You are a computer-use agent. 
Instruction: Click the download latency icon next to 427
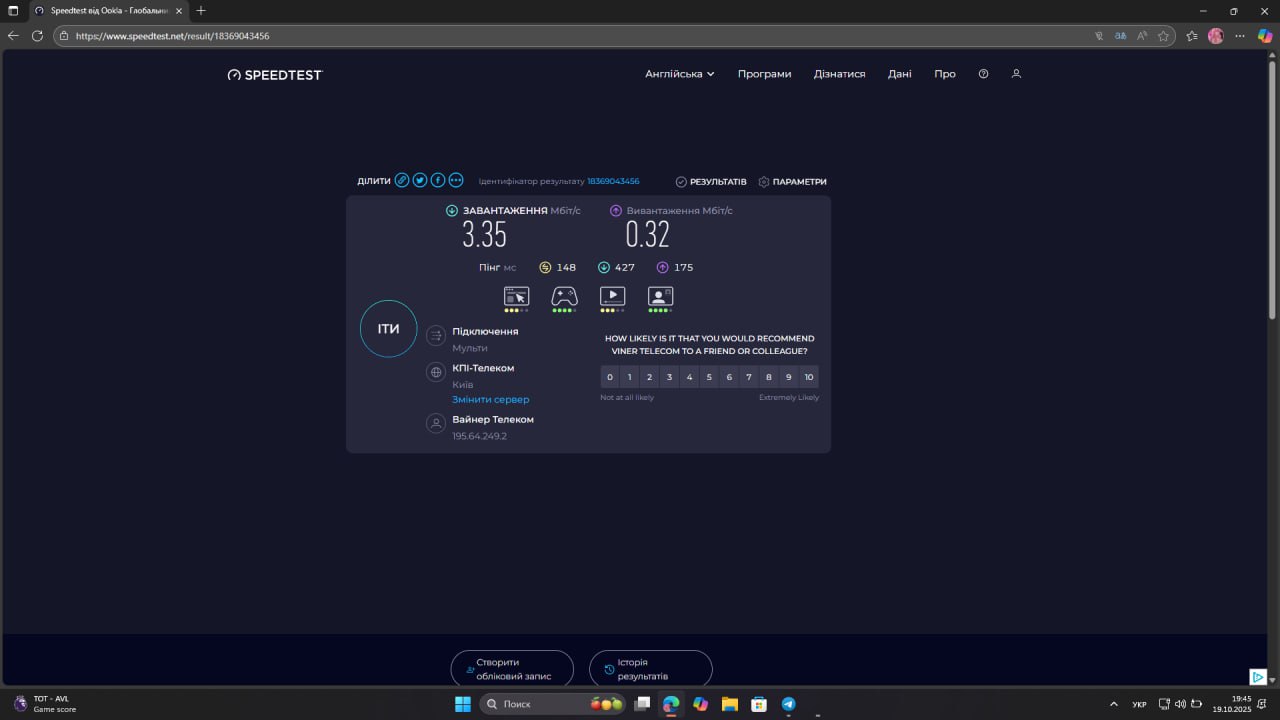604,267
